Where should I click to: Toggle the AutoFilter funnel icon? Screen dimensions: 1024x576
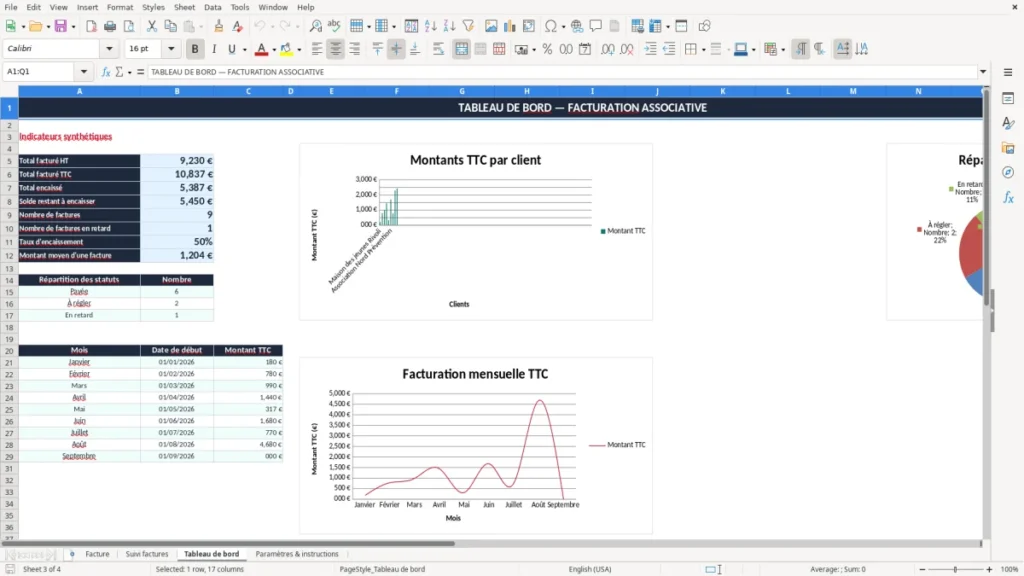coord(468,26)
